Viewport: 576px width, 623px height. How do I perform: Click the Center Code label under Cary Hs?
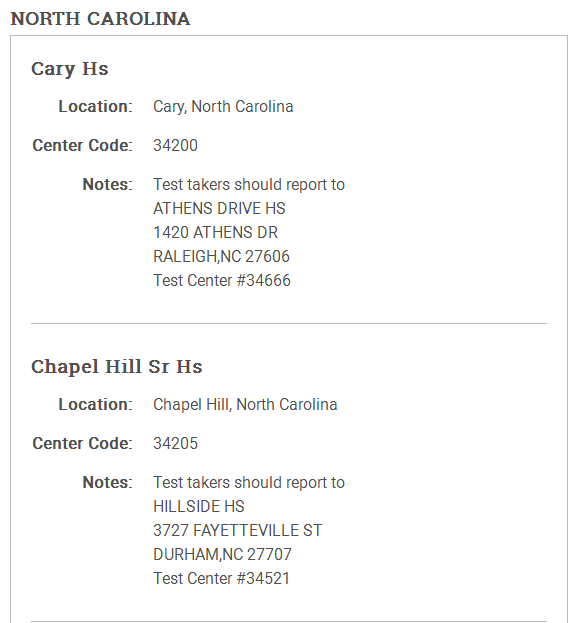(82, 145)
